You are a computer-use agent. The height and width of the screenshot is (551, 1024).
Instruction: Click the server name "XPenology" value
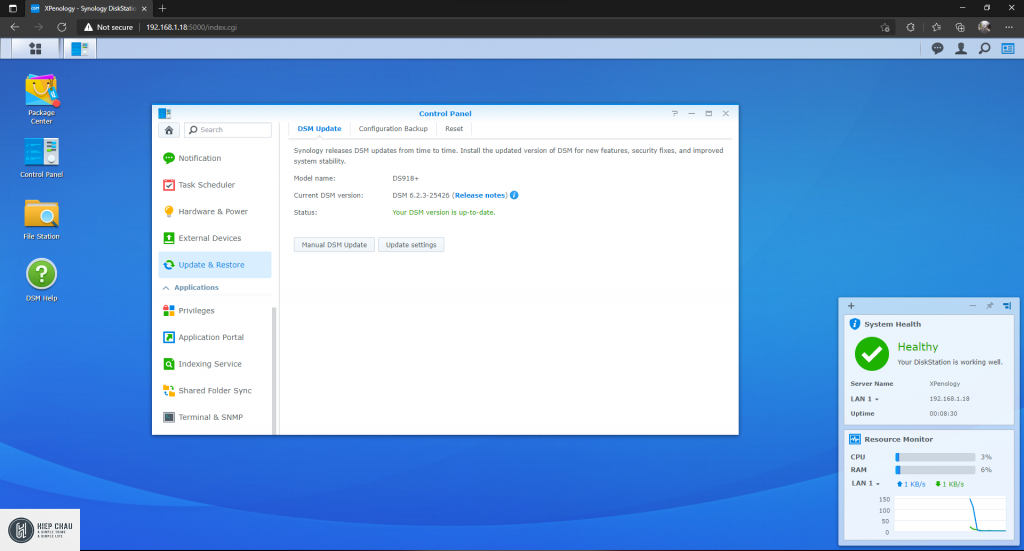(x=944, y=384)
